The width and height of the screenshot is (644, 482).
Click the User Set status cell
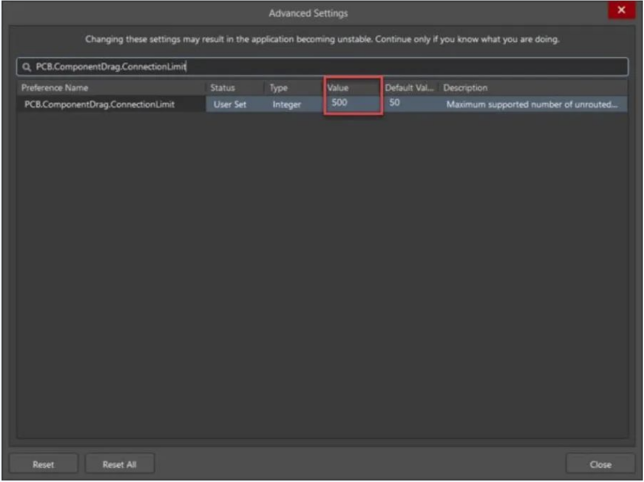tap(234, 104)
